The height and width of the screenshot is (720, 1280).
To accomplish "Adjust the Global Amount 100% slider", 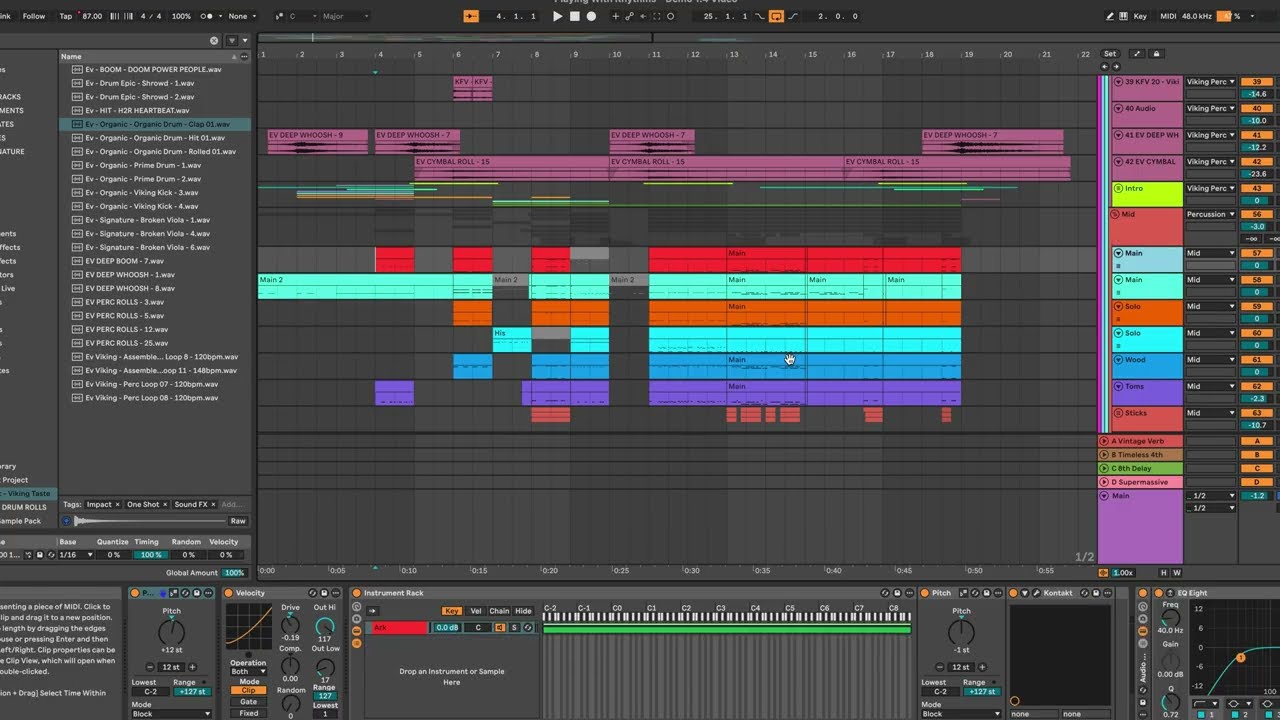I will pyautogui.click(x=234, y=573).
